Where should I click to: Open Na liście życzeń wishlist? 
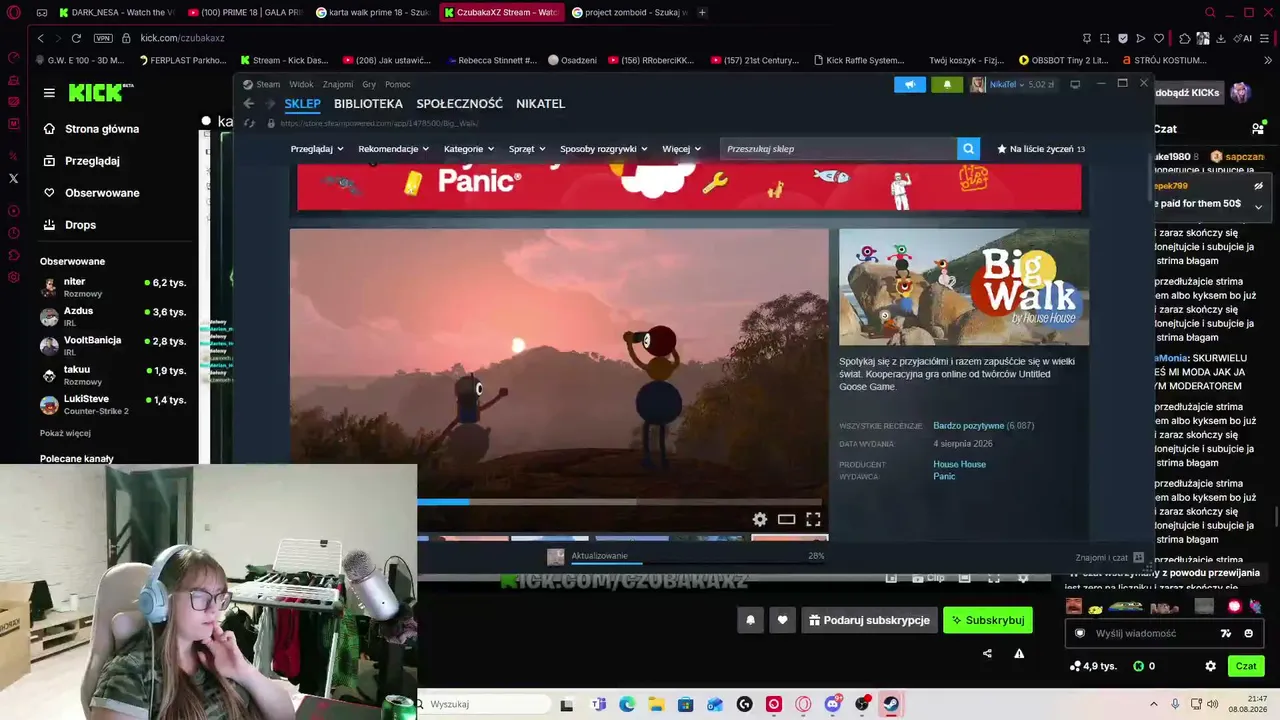[x=1041, y=149]
